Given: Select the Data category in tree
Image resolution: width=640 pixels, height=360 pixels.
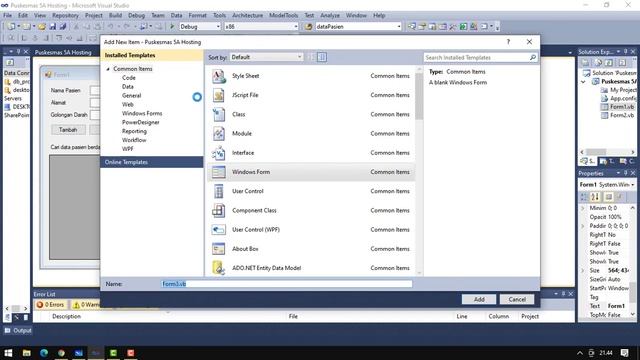Looking at the screenshot, I should pyautogui.click(x=128, y=87).
